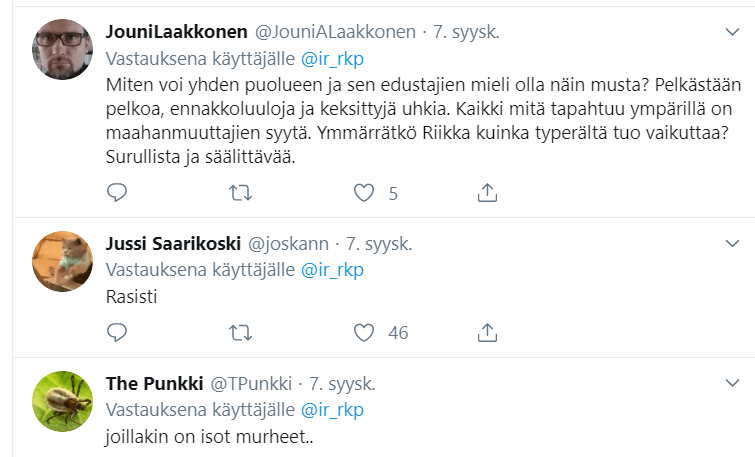755x457 pixels.
Task: Open the @ir_rkp link in JouniLaakkonen's reply
Action: click(x=332, y=58)
